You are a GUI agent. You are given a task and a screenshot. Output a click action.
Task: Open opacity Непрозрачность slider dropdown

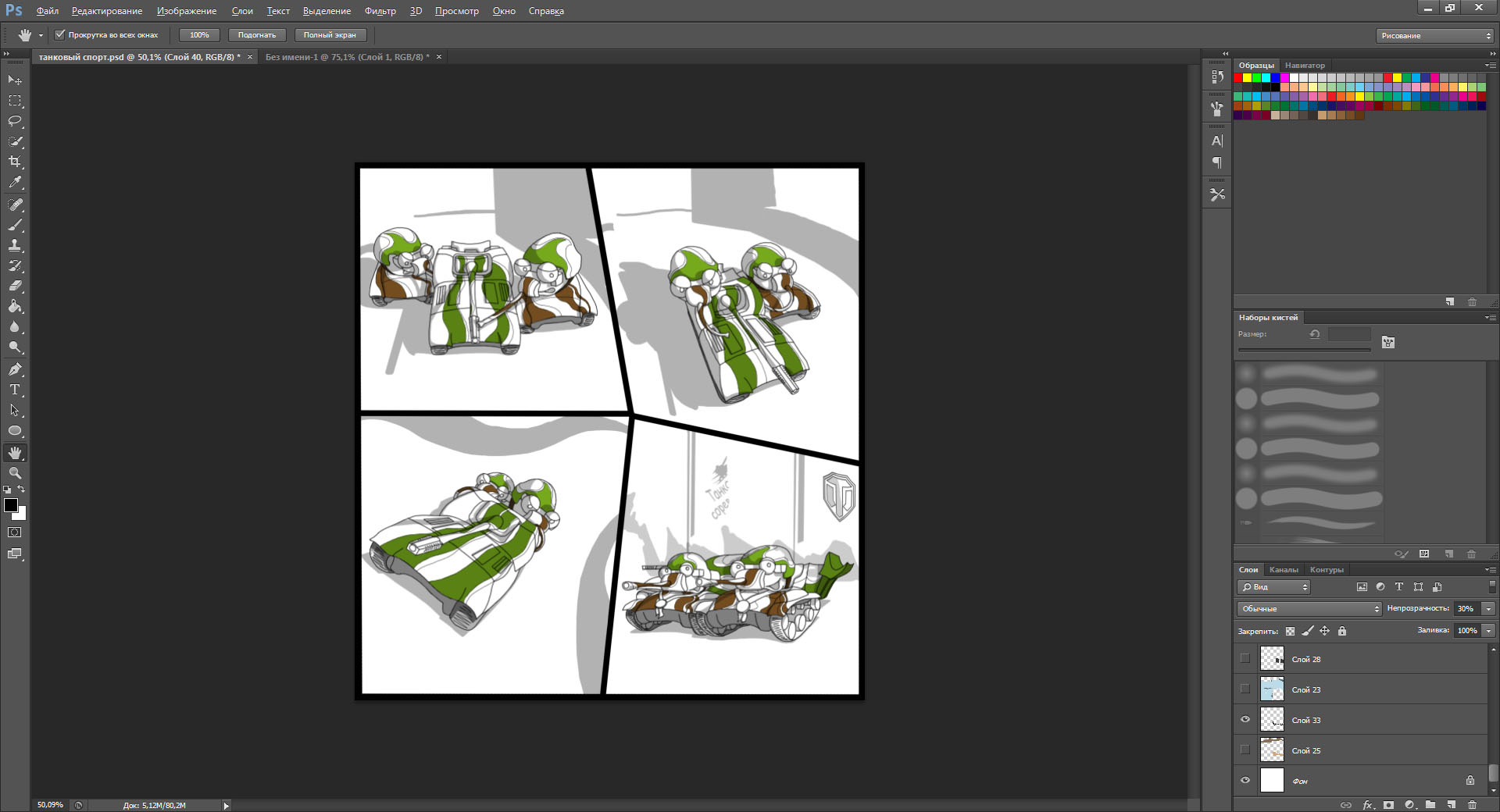coord(1489,608)
